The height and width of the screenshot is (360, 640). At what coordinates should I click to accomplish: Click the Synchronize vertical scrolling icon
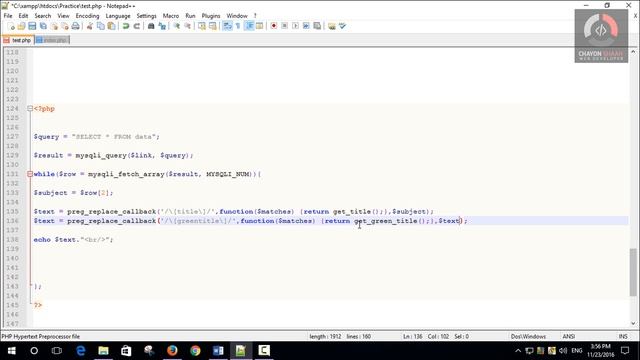point(202,26)
